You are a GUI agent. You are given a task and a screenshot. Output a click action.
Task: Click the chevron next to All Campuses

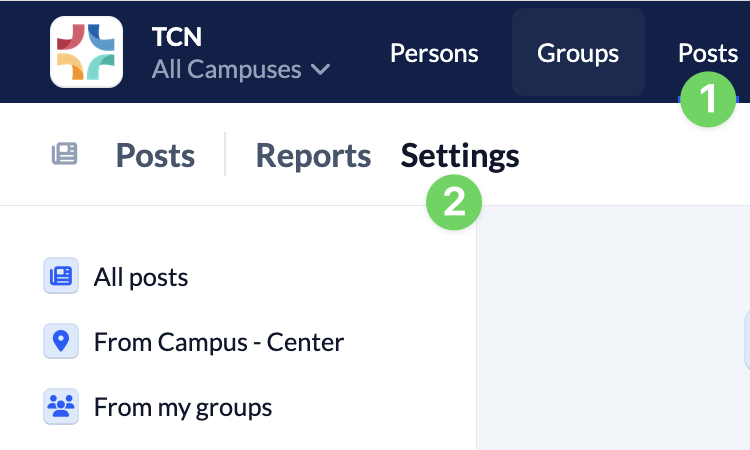tap(320, 69)
